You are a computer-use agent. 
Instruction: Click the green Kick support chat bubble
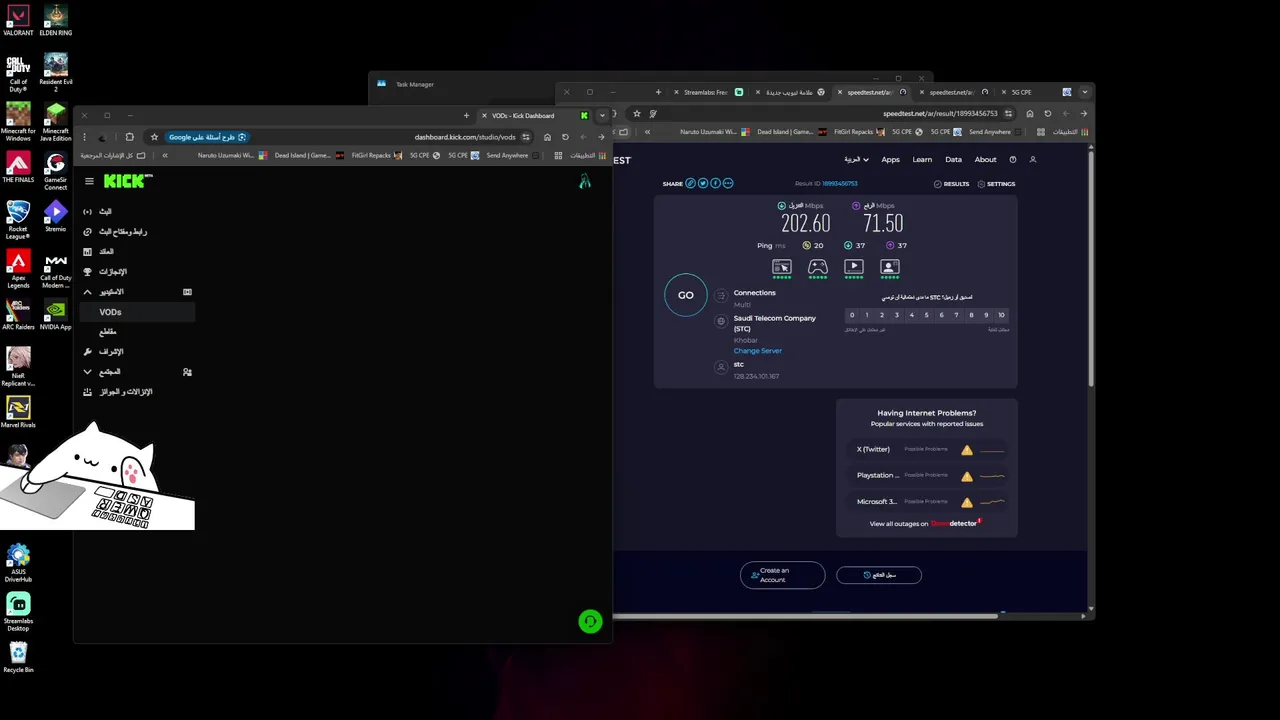590,622
